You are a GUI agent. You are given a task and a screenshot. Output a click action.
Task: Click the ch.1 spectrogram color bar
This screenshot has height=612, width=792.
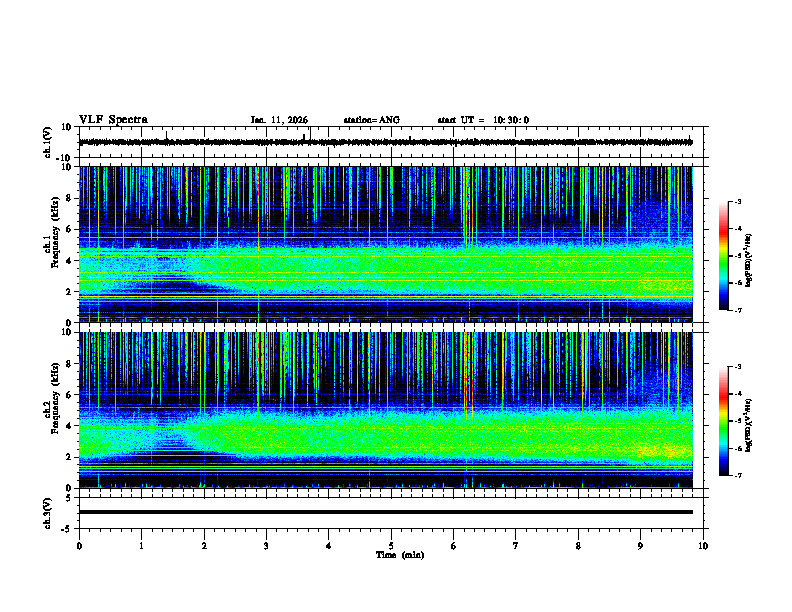[723, 256]
